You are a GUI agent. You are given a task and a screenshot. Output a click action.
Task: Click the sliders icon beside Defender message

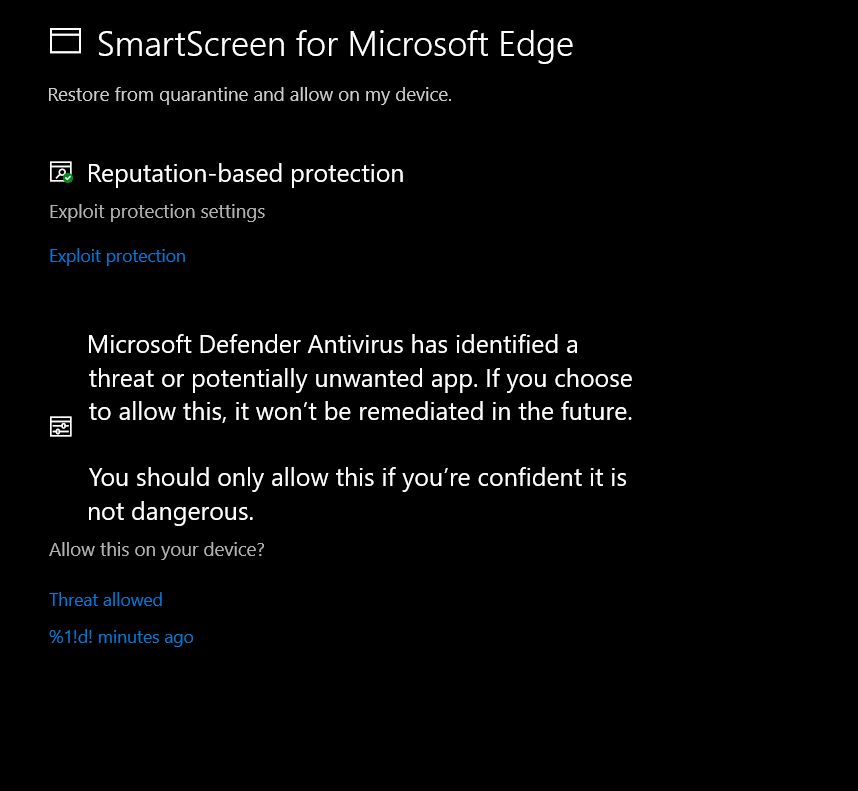click(61, 427)
